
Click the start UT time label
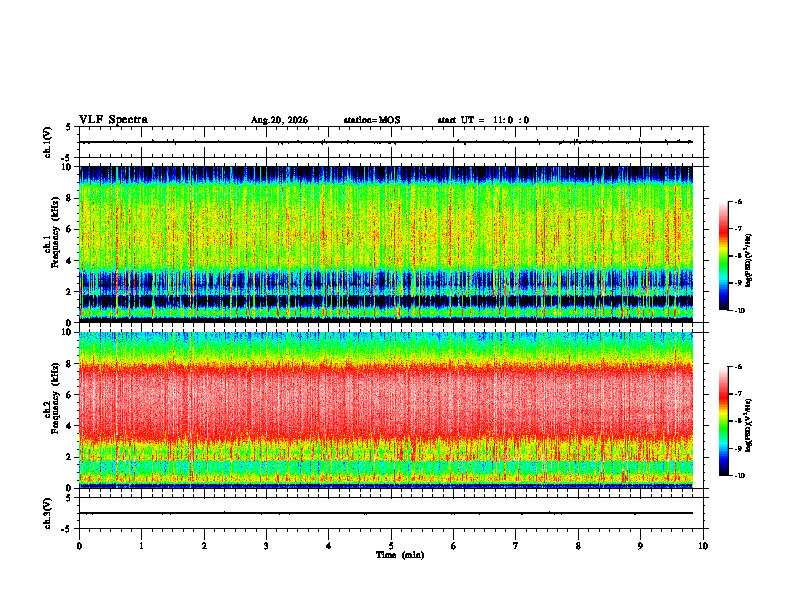click(x=483, y=120)
